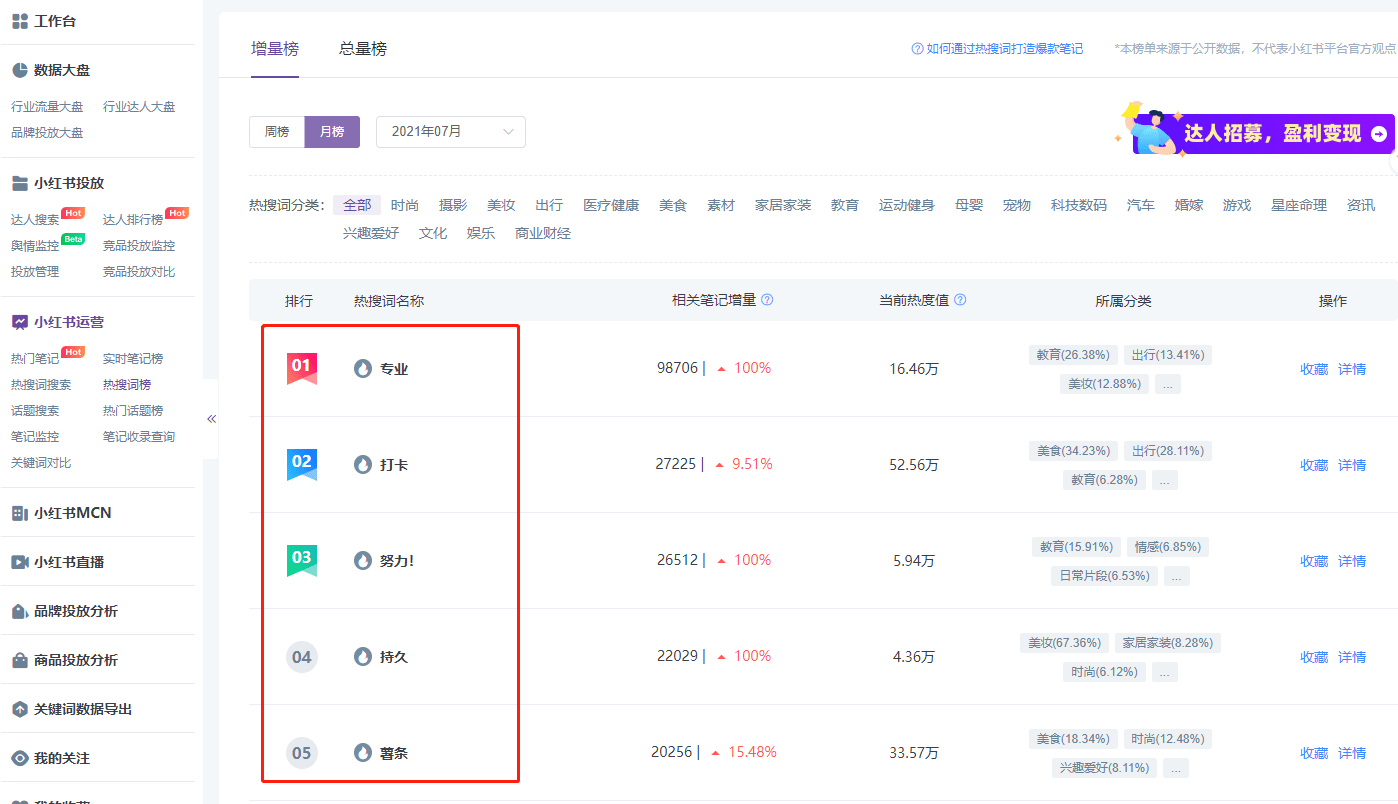Viewport: 1398px width, 804px height.
Task: Expand more categories for the 打卡 row
Action: 1165,480
